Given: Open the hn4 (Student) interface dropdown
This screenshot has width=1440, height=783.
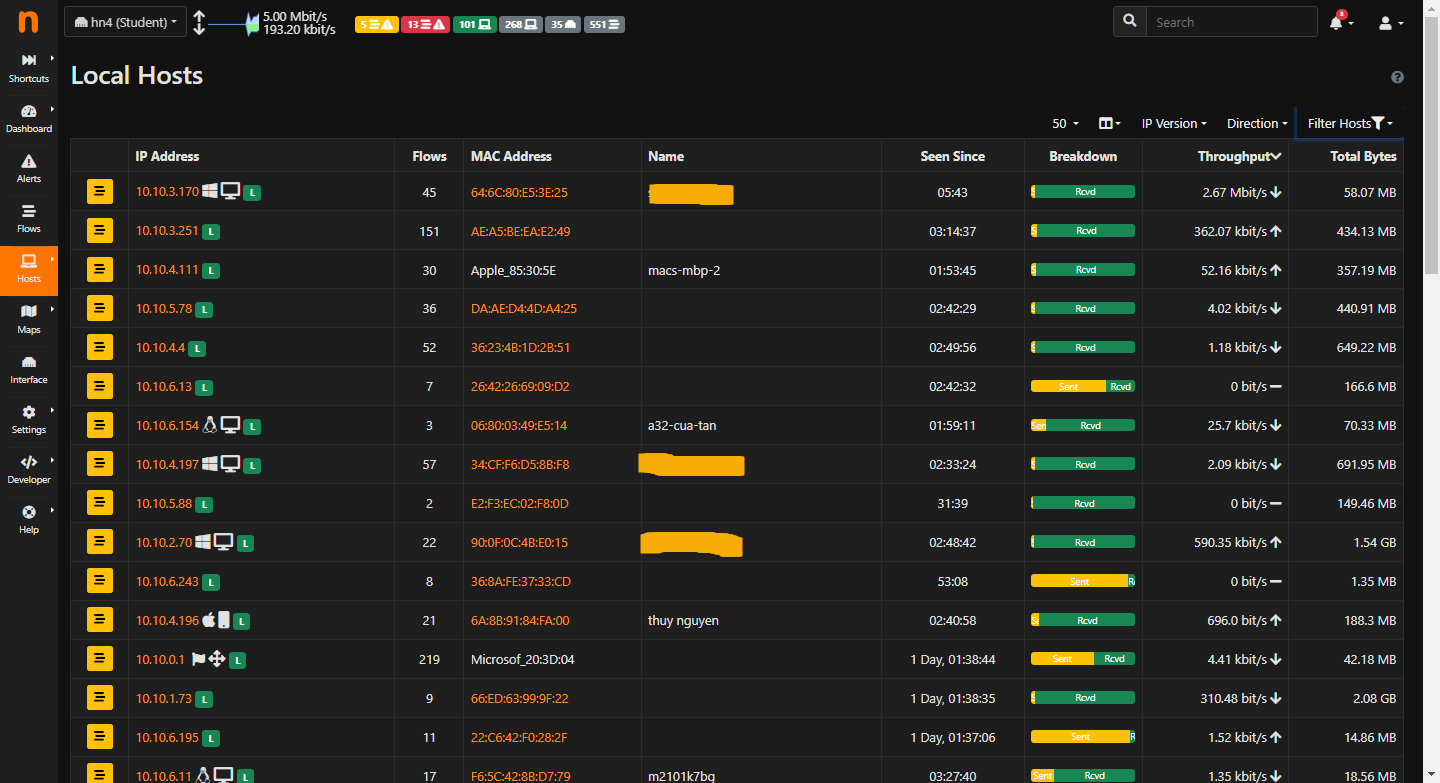Looking at the screenshot, I should pyautogui.click(x=125, y=22).
